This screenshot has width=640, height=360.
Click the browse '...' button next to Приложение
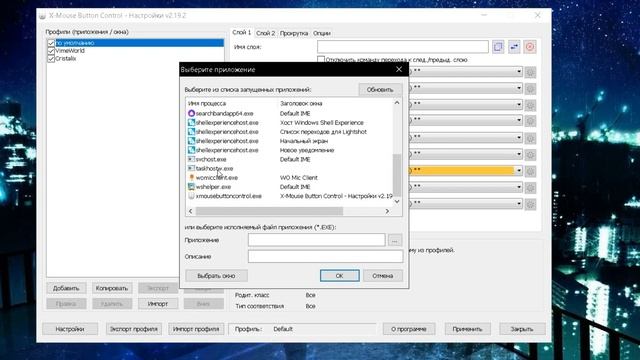click(x=395, y=240)
